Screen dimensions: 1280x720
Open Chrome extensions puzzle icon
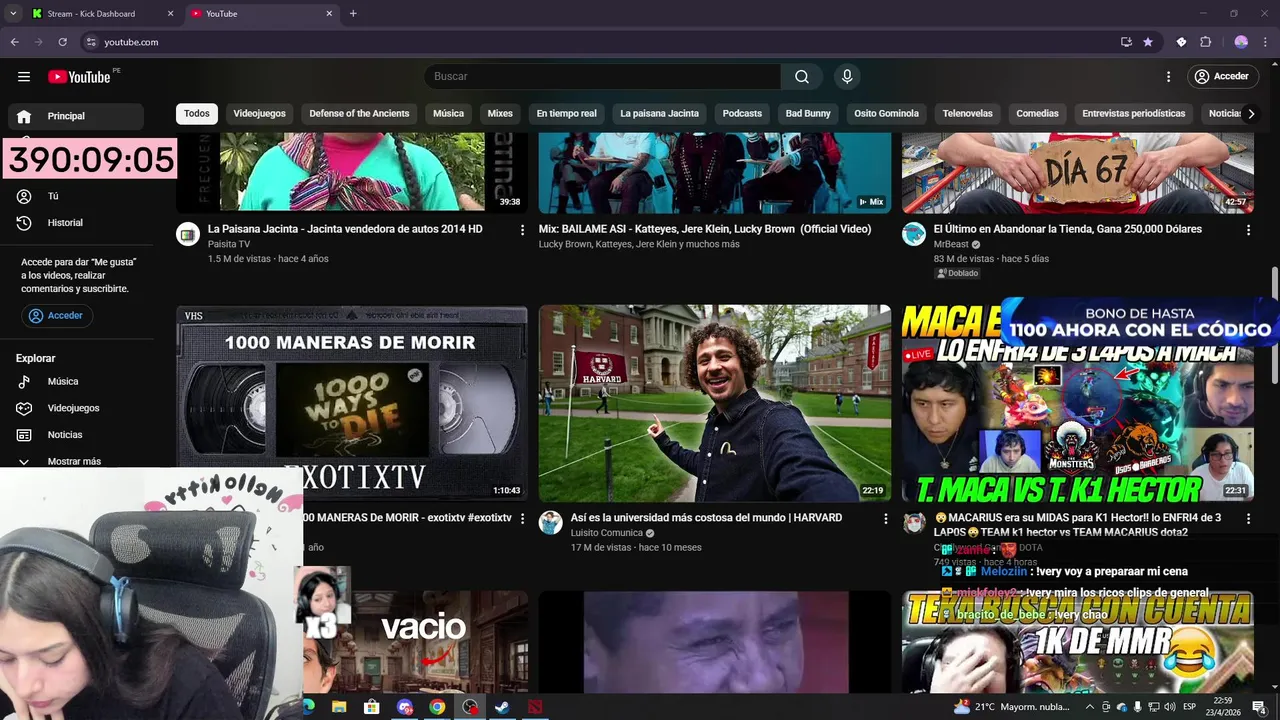pyautogui.click(x=1205, y=42)
